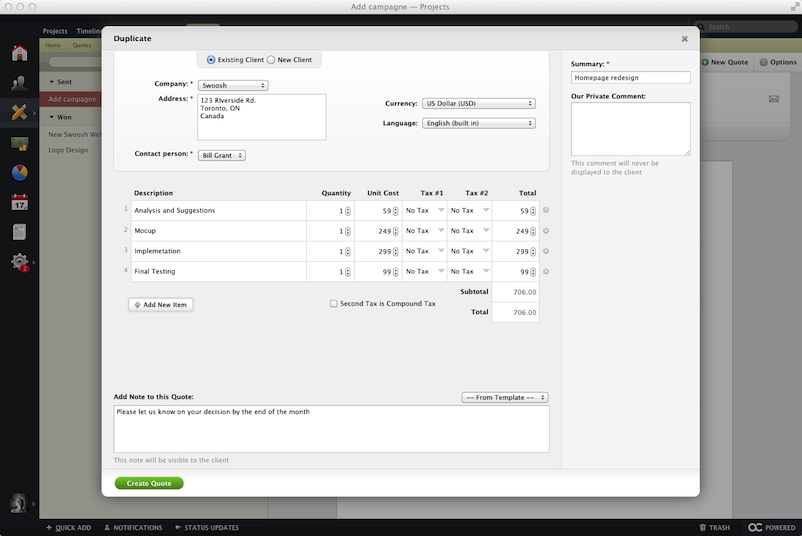Open Tax #1 dropdown for Analysis and Suggestions
The width and height of the screenshot is (802, 536).
click(x=425, y=210)
